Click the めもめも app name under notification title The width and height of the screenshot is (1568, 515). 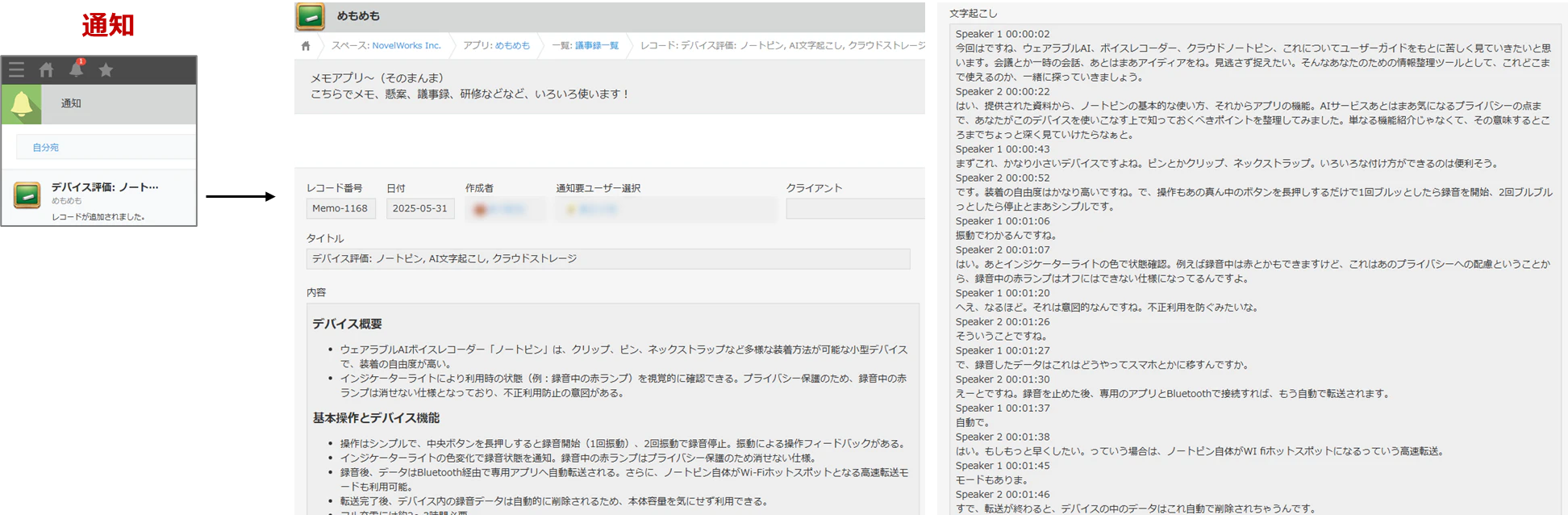[x=67, y=201]
